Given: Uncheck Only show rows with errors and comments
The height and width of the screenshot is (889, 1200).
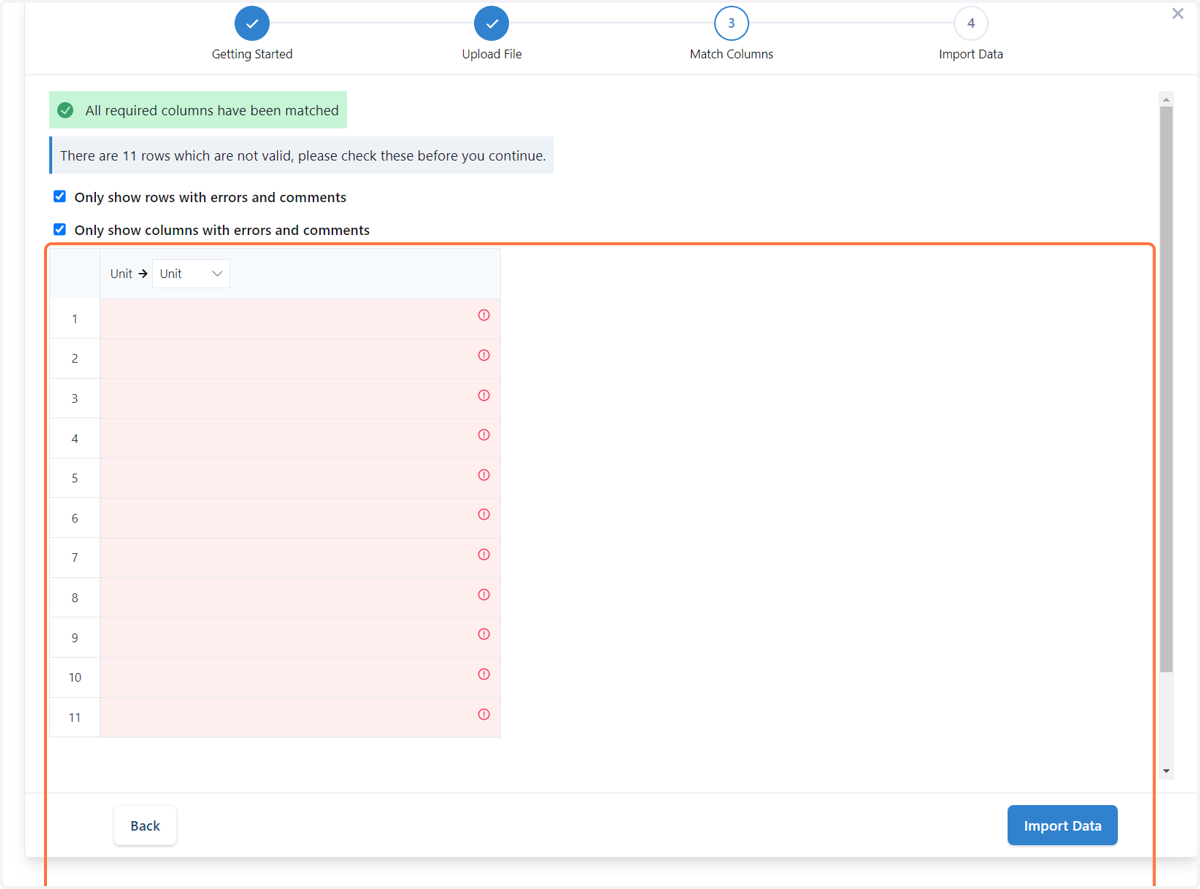Looking at the screenshot, I should [x=60, y=197].
